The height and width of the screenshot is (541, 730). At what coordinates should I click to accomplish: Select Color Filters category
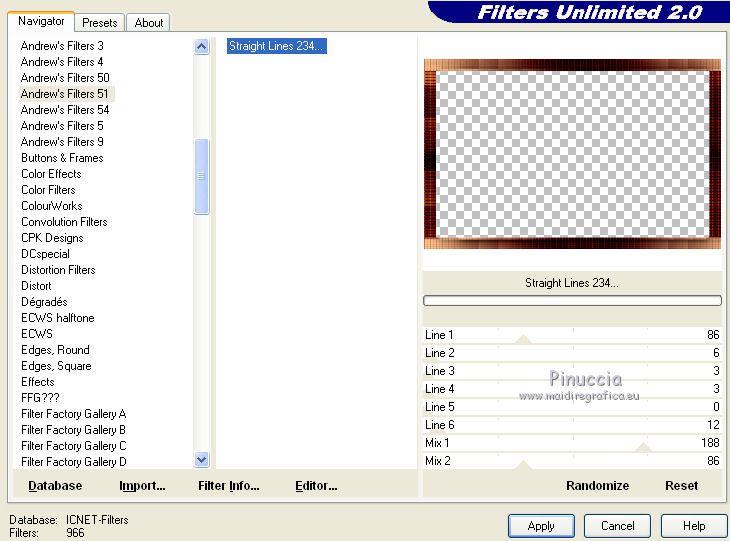48,190
